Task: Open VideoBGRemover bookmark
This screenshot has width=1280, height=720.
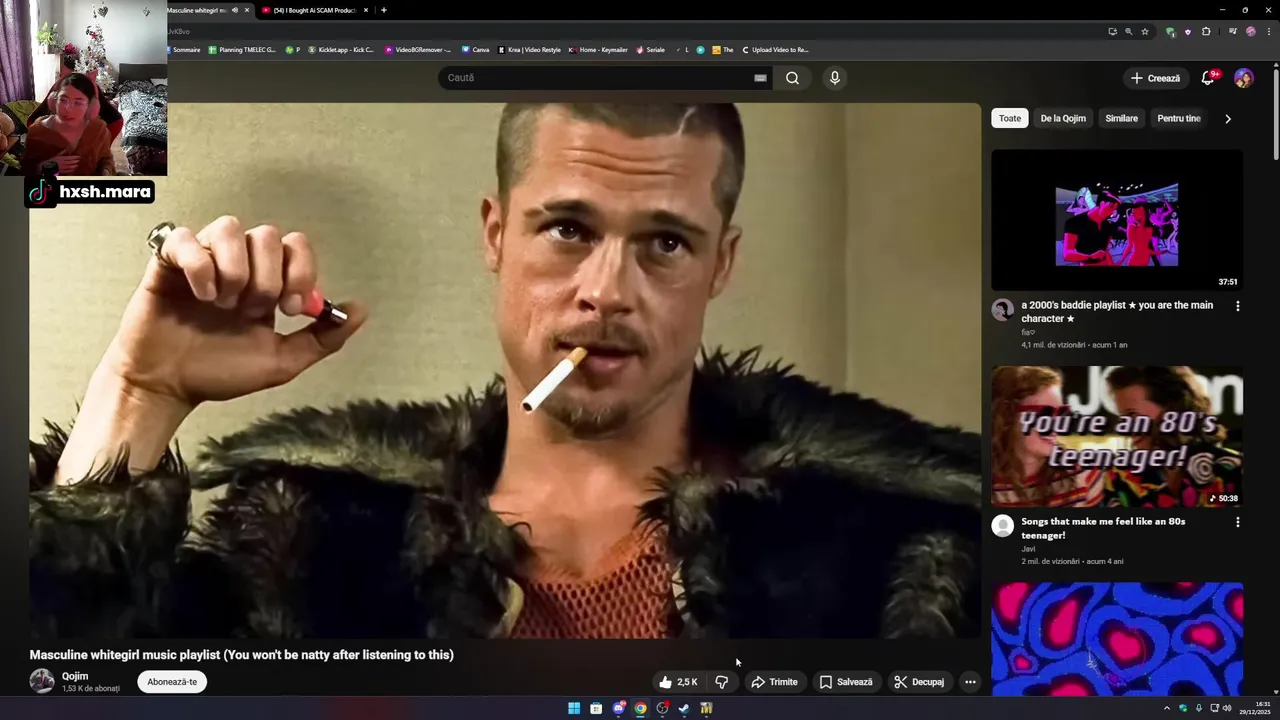Action: (x=418, y=49)
